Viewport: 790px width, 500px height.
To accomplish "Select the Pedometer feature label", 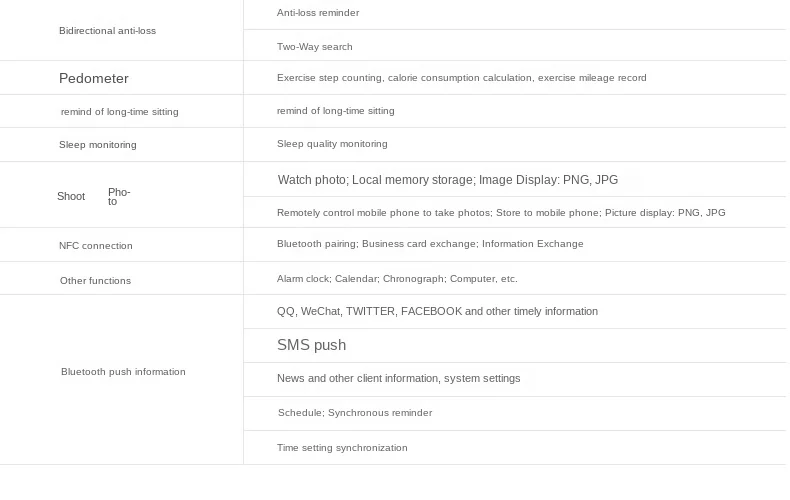I will click(x=94, y=79).
